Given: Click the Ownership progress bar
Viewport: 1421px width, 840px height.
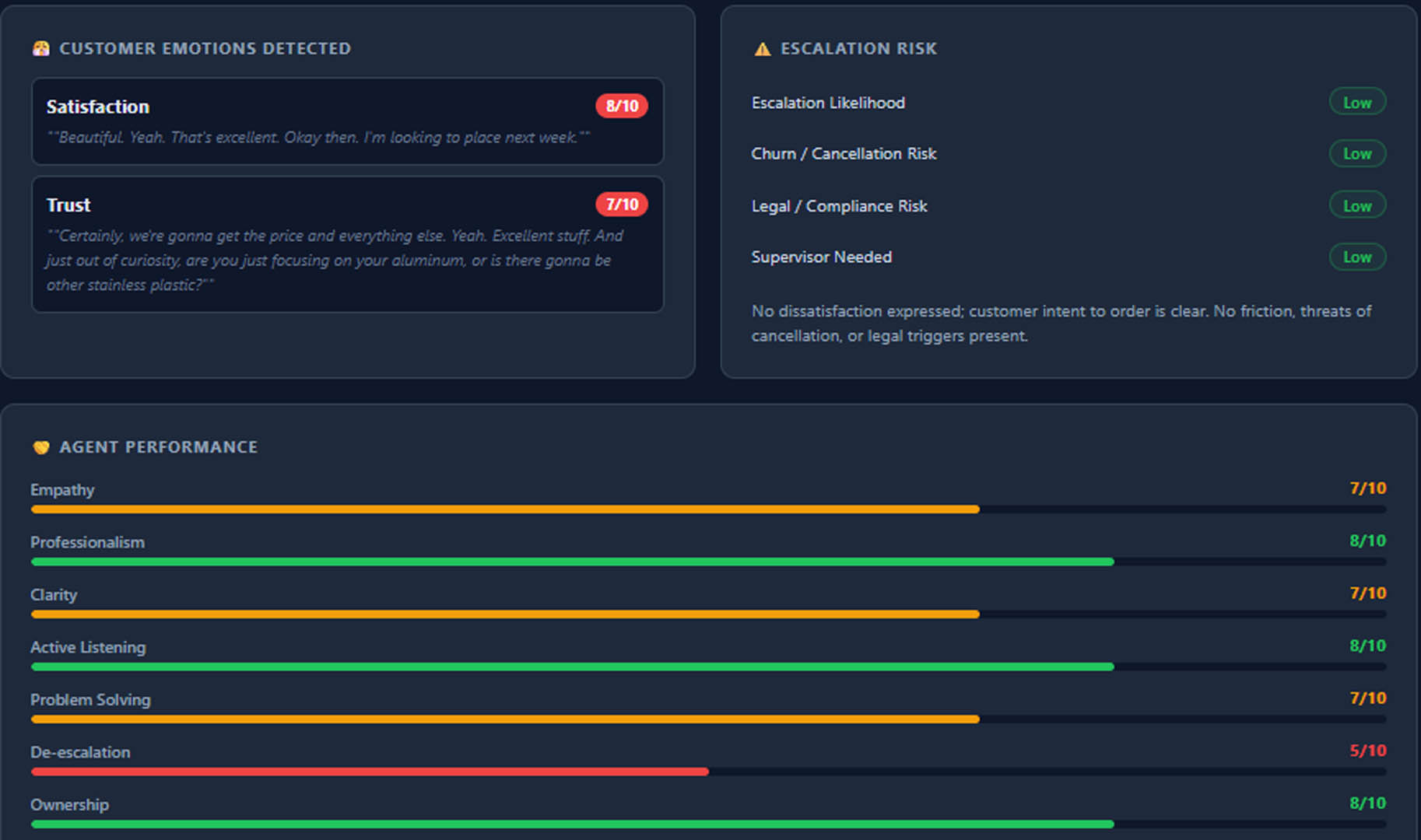Looking at the screenshot, I should (x=708, y=824).
